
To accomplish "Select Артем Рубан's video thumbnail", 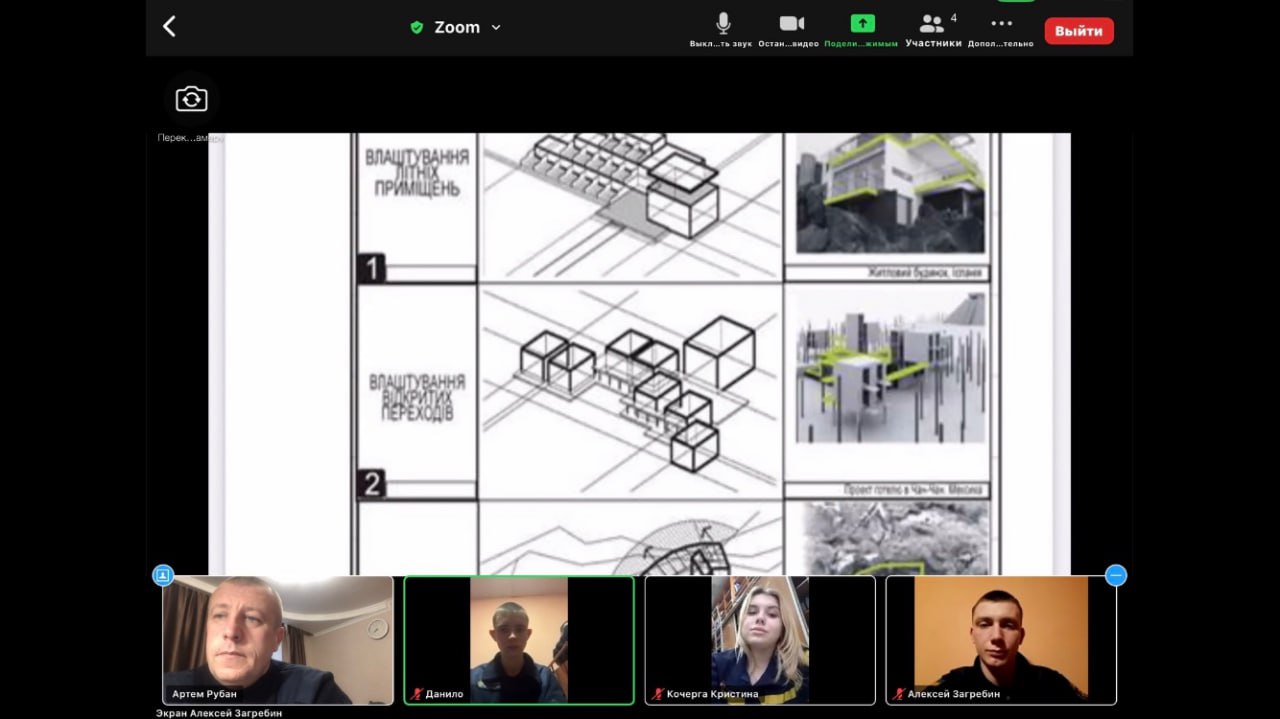I will click(278, 640).
